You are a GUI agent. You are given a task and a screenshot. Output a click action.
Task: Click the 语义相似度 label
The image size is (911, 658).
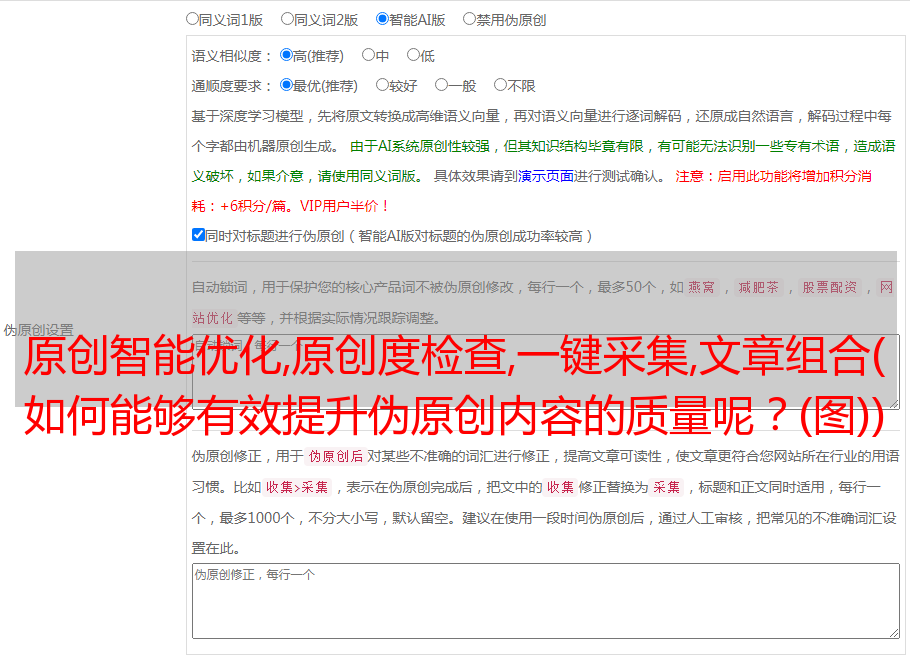click(231, 56)
